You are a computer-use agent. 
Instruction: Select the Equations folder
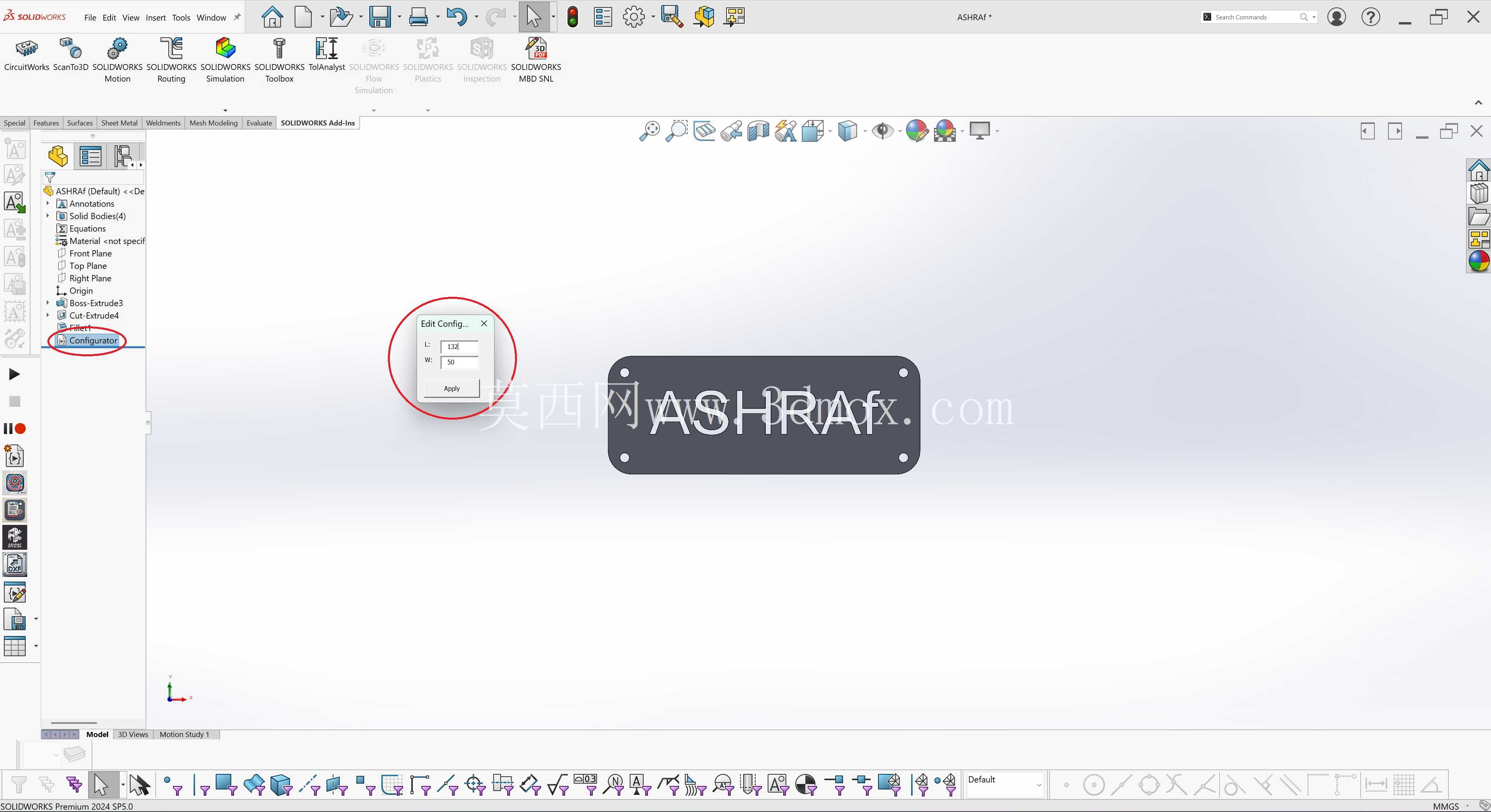87,228
